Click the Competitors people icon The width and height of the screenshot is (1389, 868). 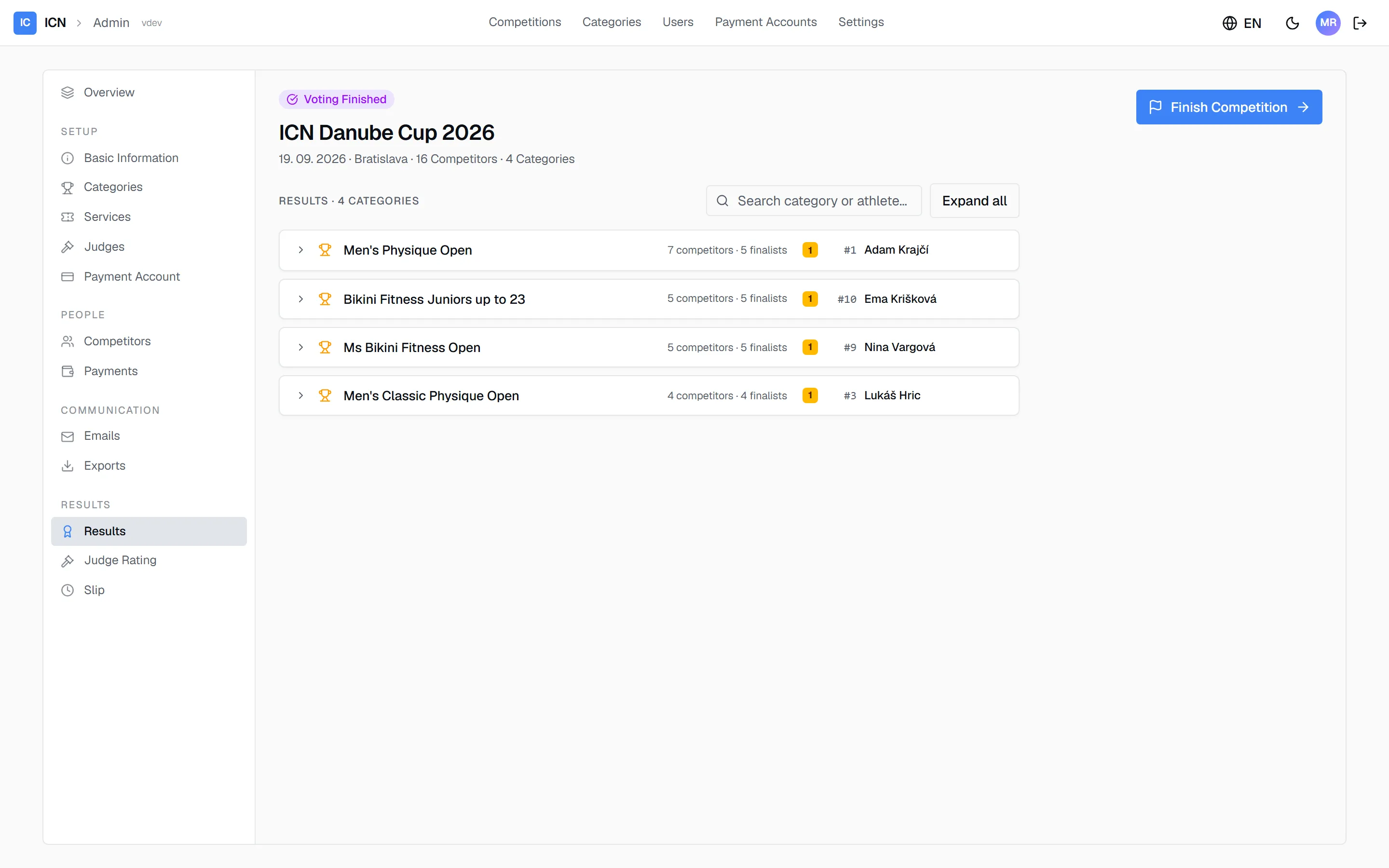tap(68, 341)
